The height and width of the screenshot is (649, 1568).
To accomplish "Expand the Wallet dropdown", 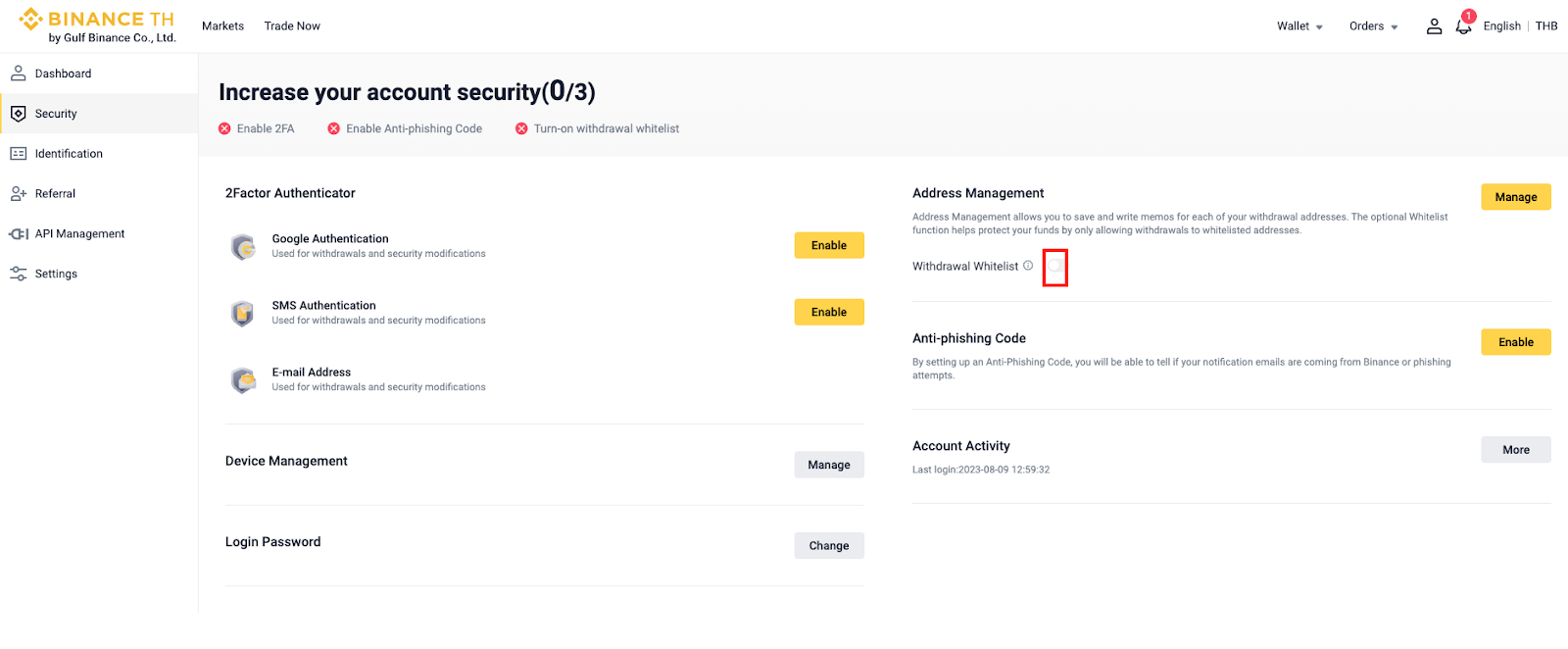I will point(1299,26).
